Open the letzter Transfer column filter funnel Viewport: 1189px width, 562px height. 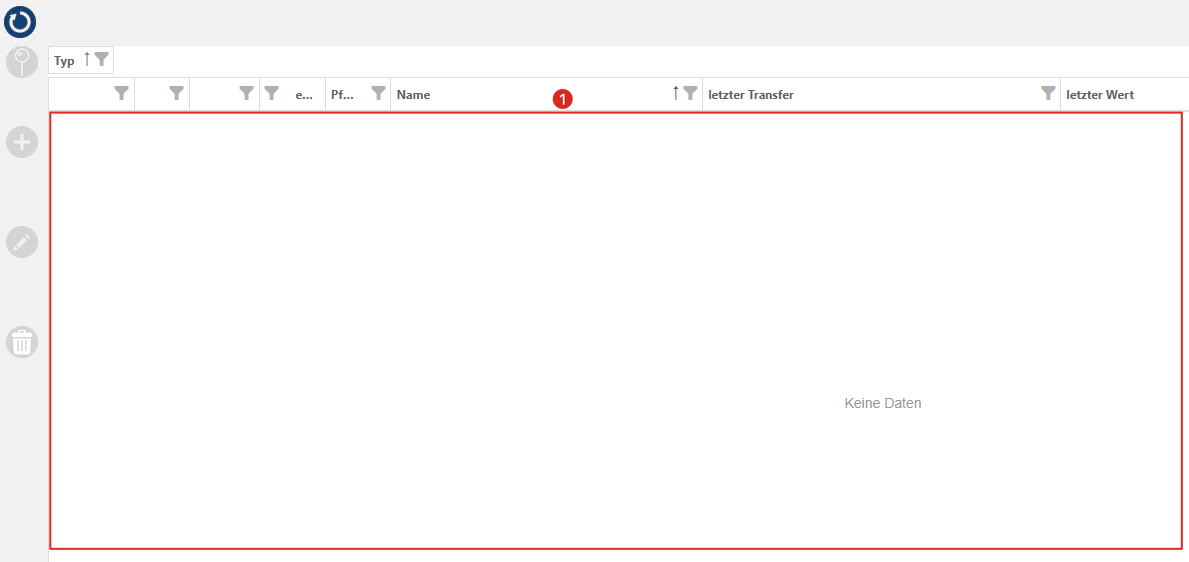pos(1048,94)
